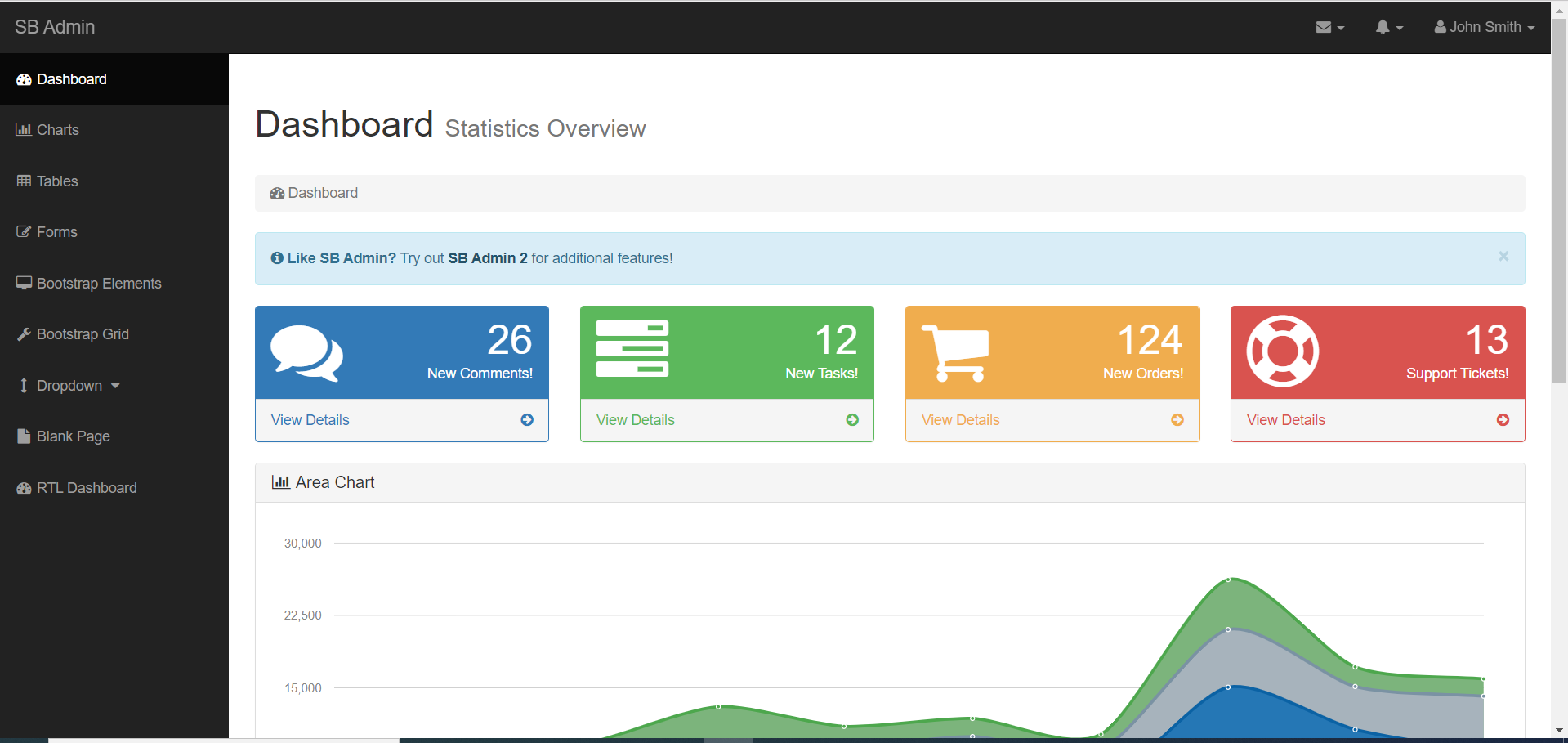The image size is (1568, 743).
Task: View details for New Orders
Action: (961, 420)
